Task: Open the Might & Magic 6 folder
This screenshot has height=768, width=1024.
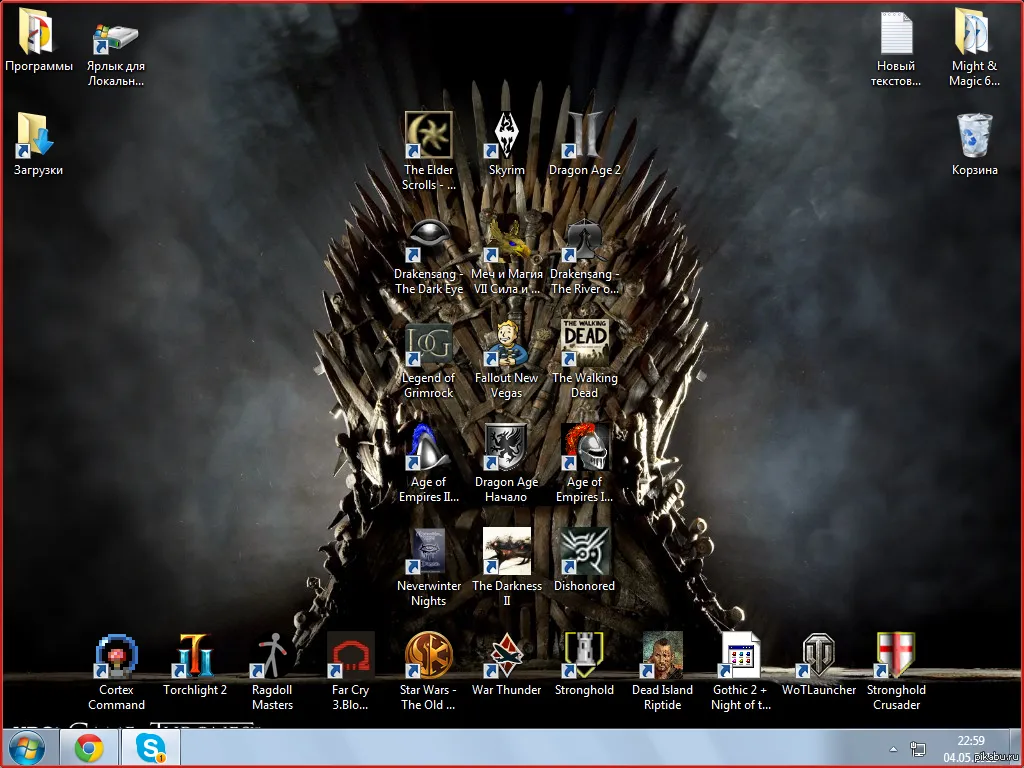Action: (972, 31)
